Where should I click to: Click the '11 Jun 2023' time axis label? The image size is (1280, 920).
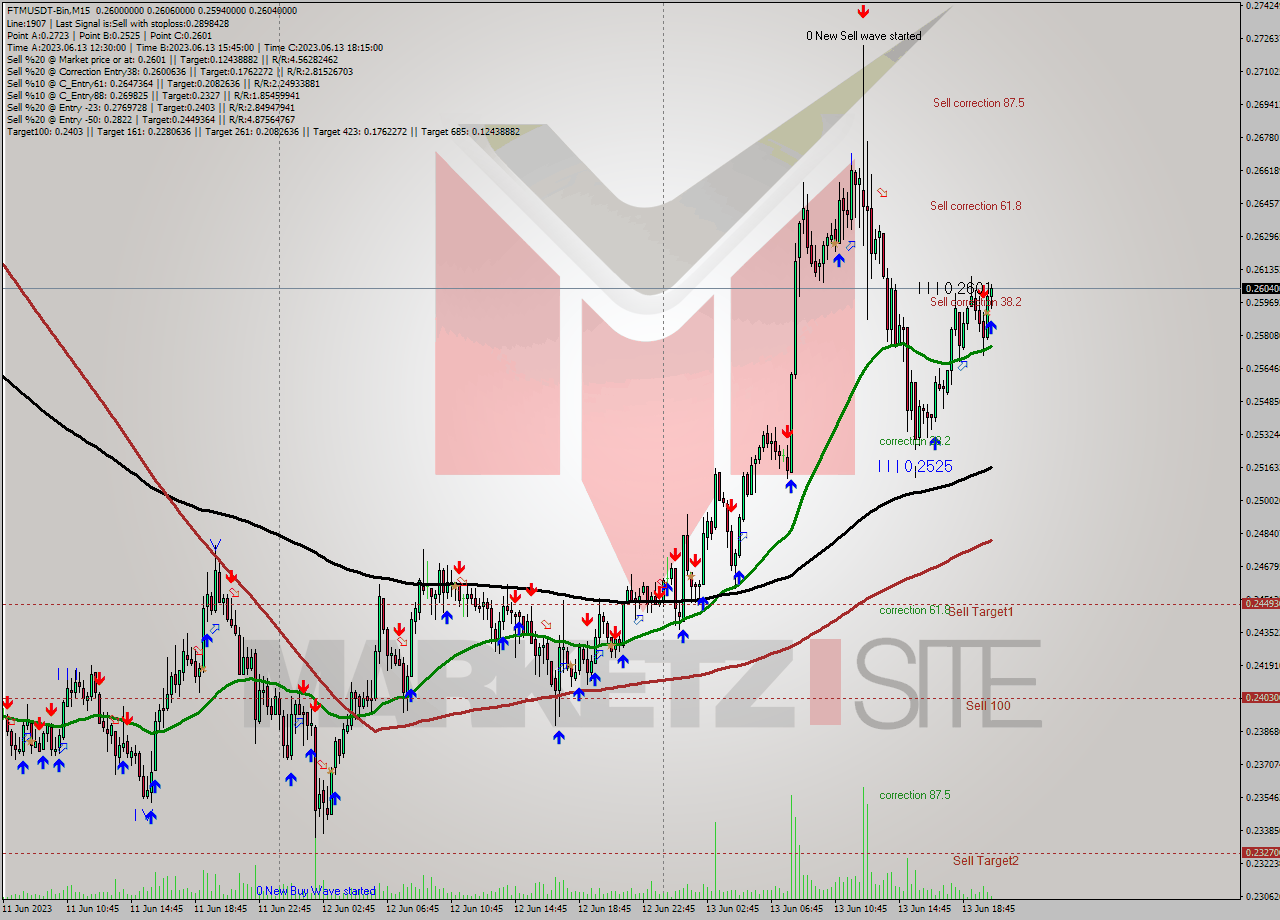click(x=27, y=910)
